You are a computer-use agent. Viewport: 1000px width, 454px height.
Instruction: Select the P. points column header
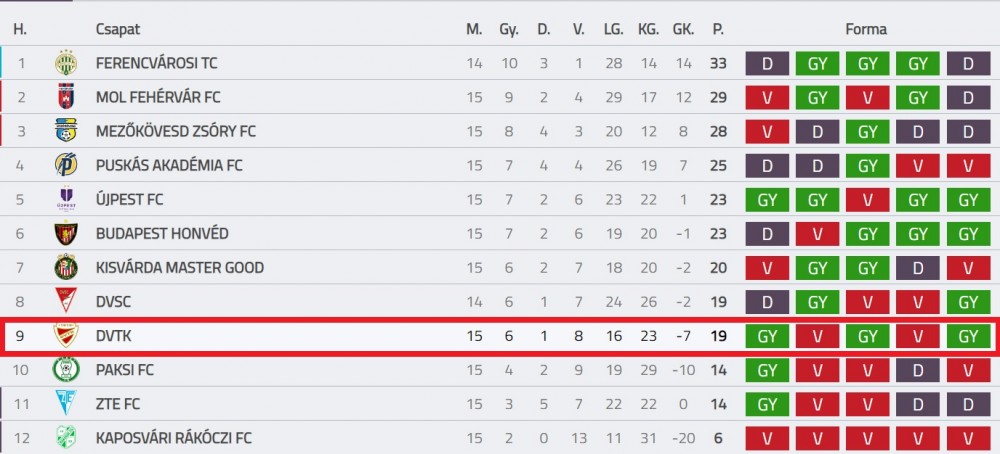718,29
